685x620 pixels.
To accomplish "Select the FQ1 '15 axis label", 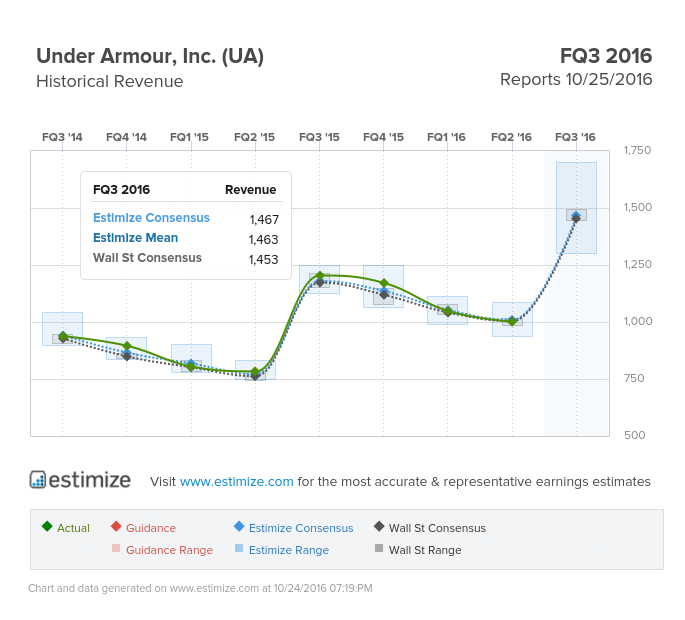I will pyautogui.click(x=189, y=137).
